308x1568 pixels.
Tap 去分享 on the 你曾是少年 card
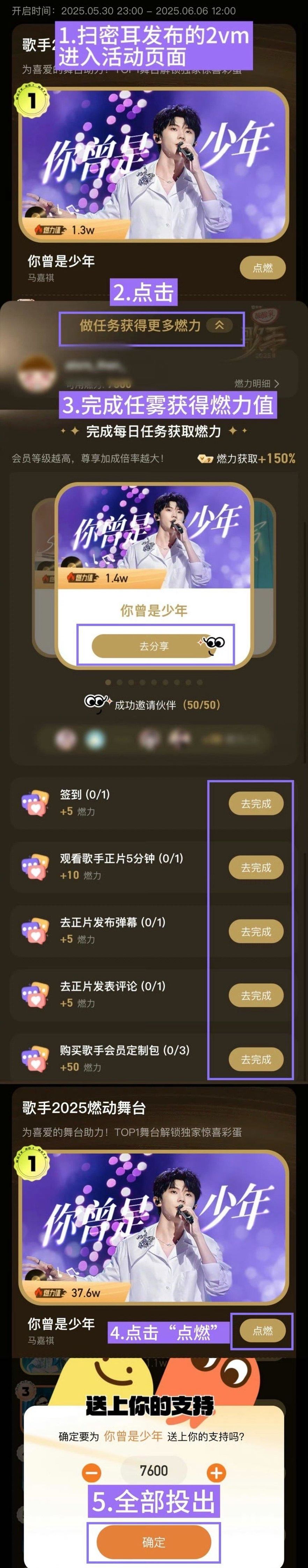pos(154,646)
